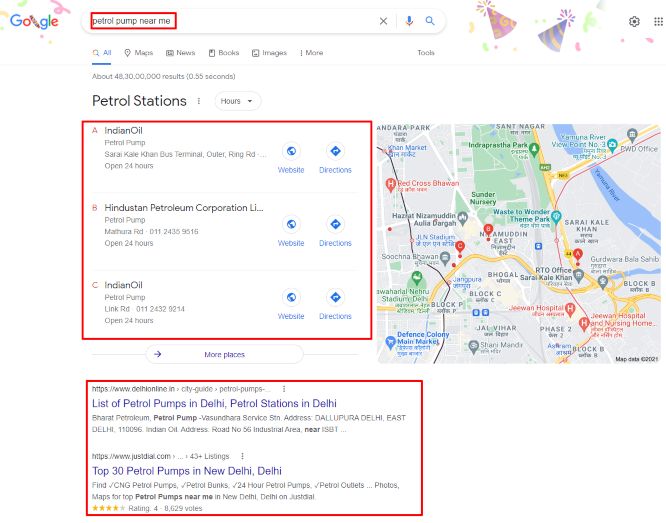Viewport: 666px width, 523px height.
Task: Open Website icon for Hindustan Petroleum listing
Action: pos(291,224)
